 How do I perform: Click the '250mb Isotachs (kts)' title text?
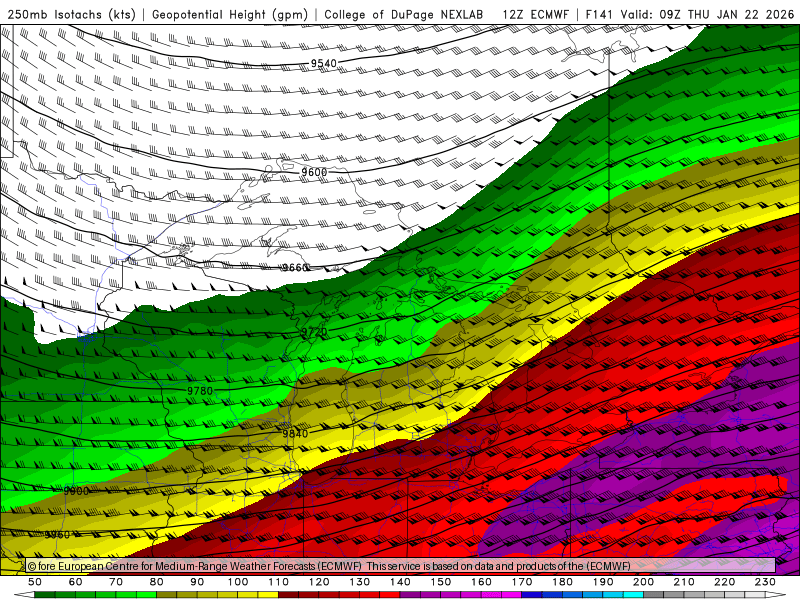coord(72,14)
